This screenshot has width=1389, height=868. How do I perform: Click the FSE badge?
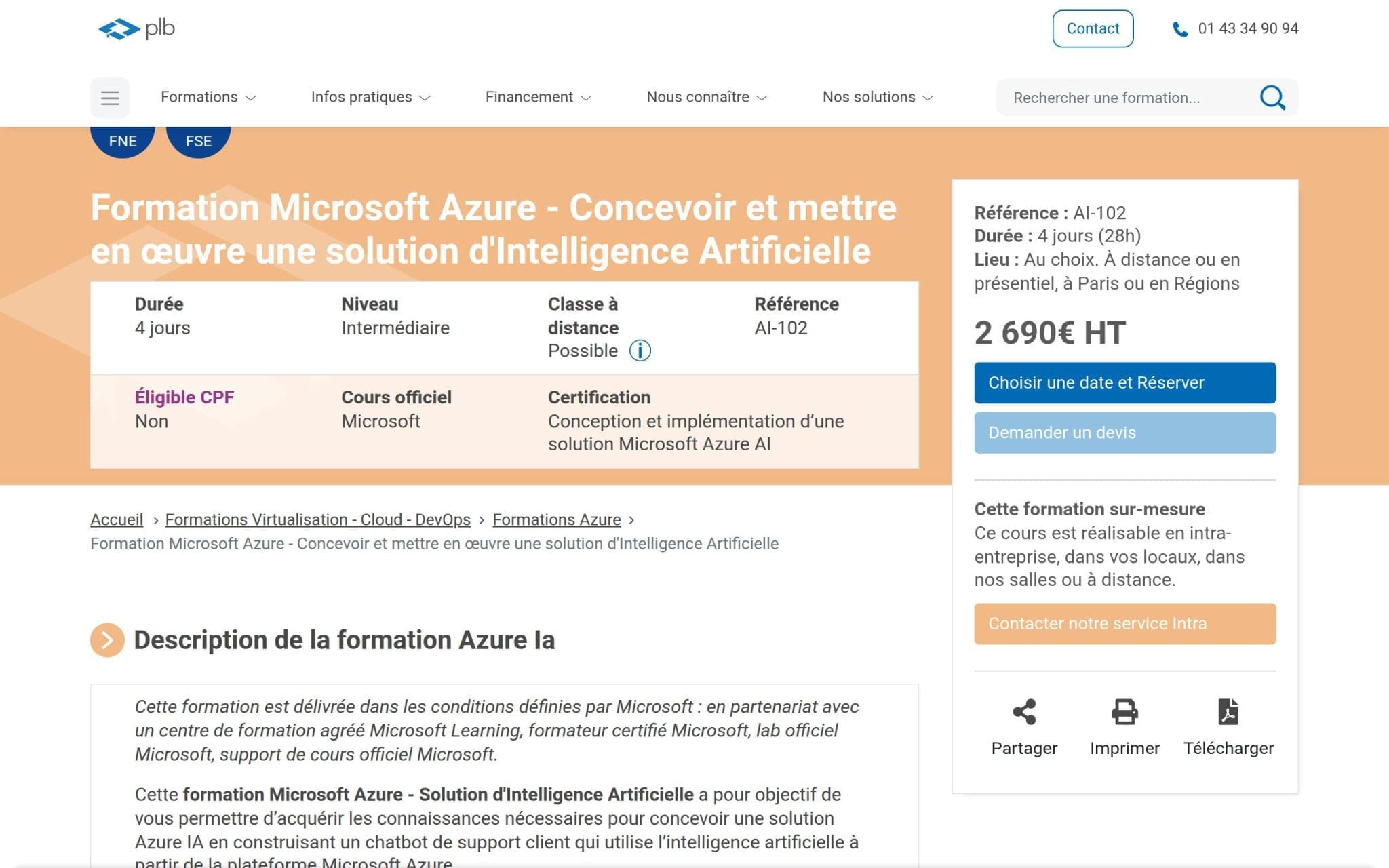point(199,140)
